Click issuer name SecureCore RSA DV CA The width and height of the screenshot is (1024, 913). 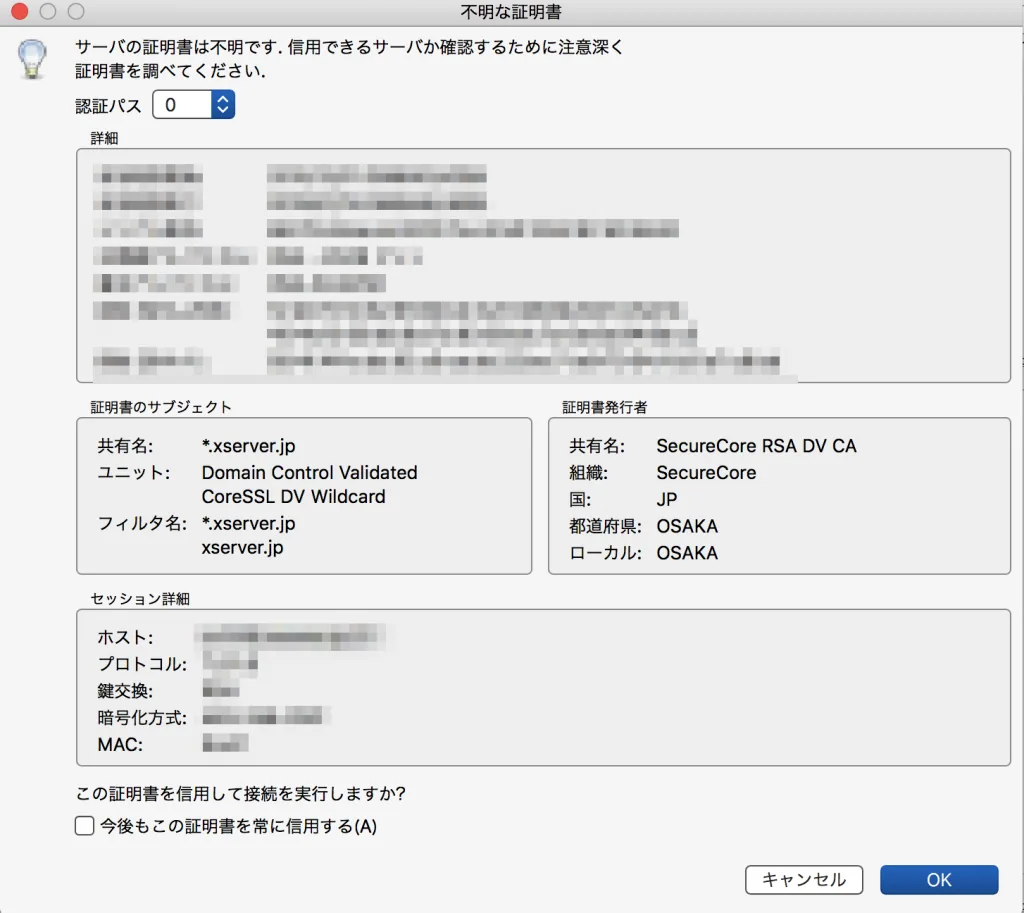pyautogui.click(x=756, y=446)
